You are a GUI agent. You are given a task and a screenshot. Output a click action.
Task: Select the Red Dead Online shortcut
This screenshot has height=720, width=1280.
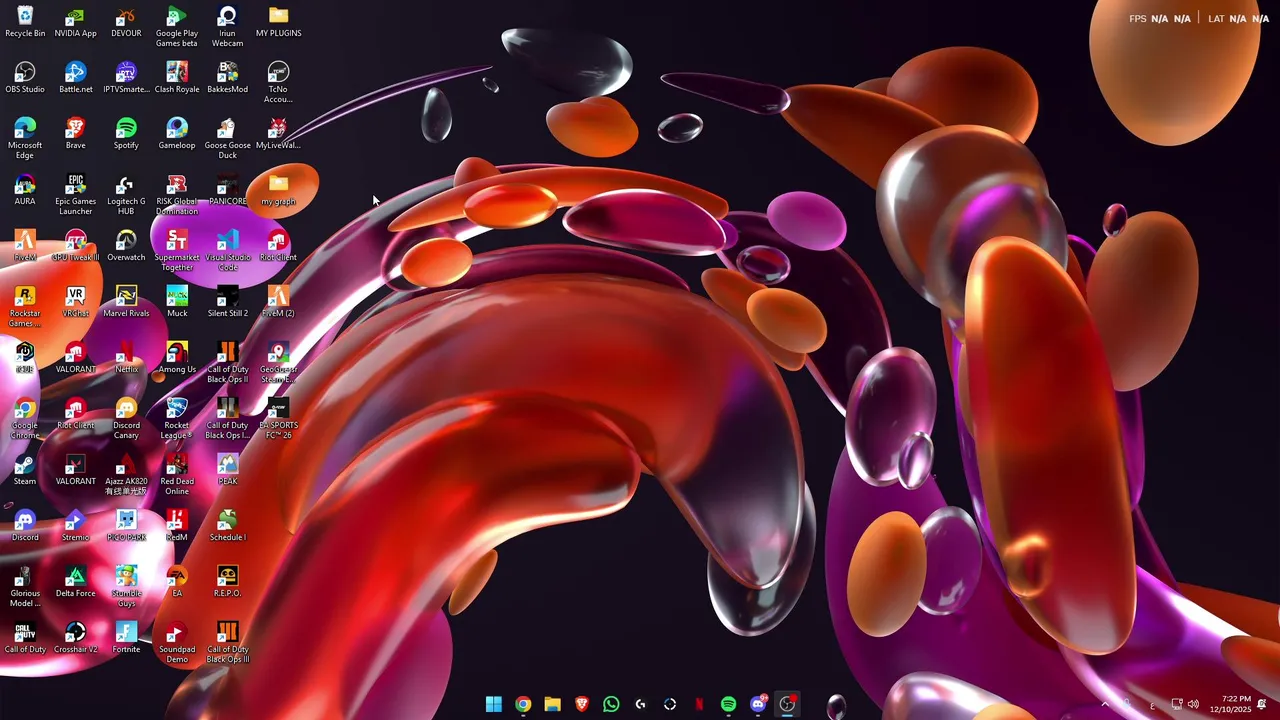click(177, 475)
